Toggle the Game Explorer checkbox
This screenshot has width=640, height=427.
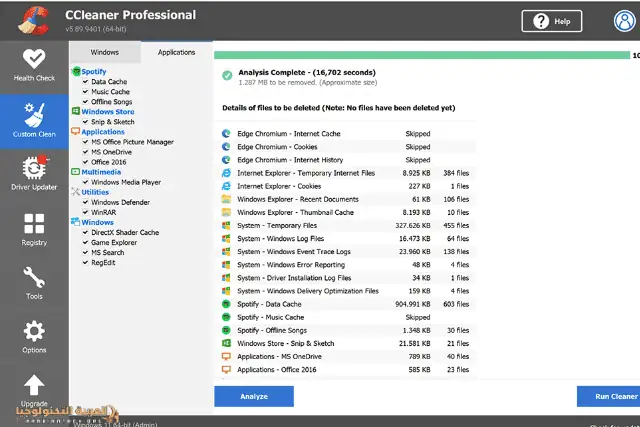[85, 242]
